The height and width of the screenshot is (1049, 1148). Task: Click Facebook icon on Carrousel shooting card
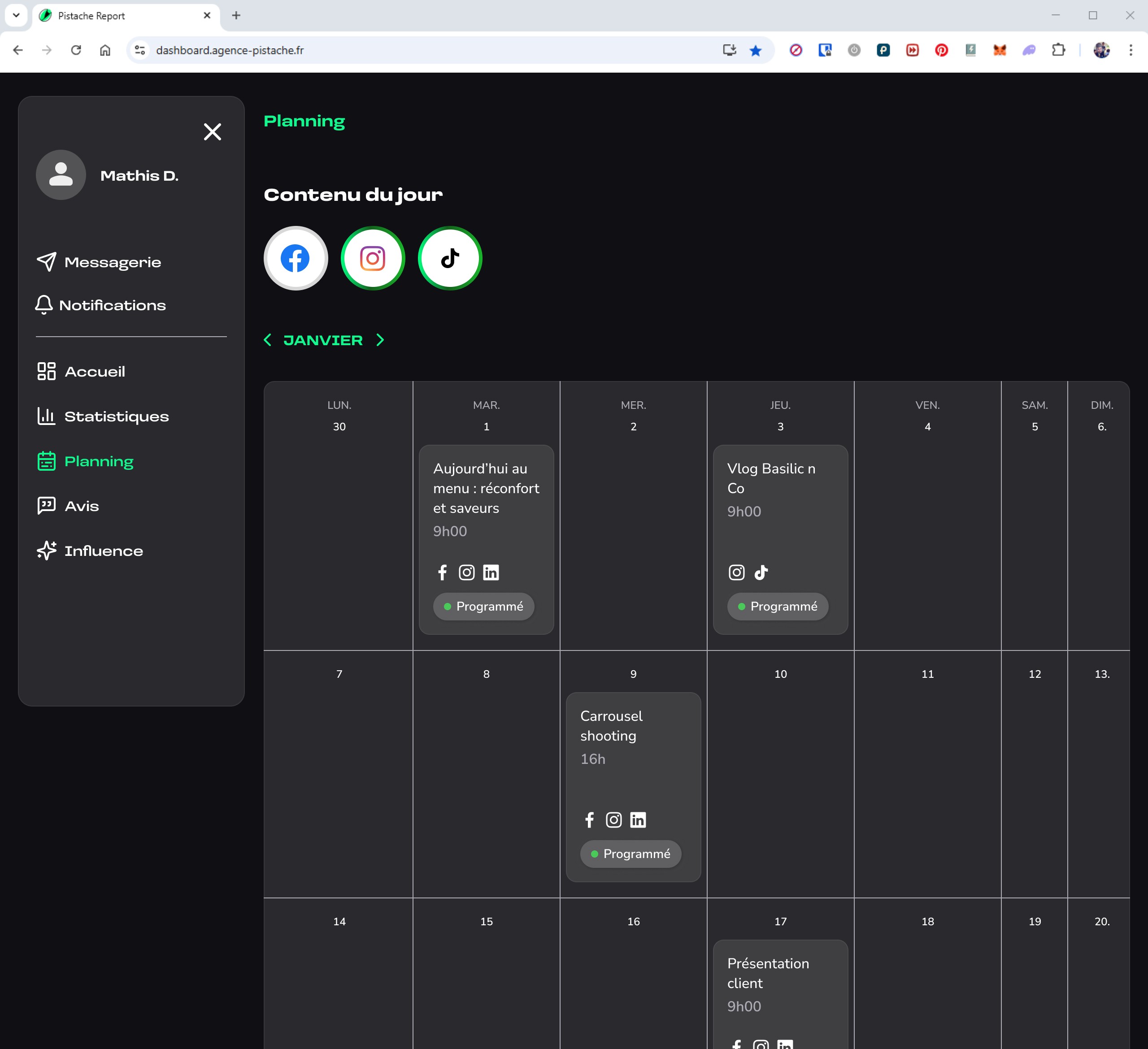coord(589,819)
